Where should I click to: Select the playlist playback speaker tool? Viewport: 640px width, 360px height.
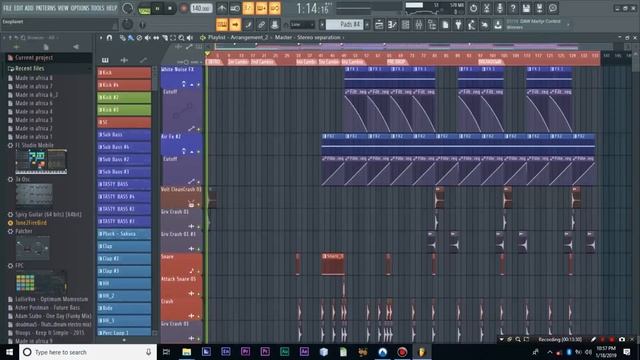190,38
